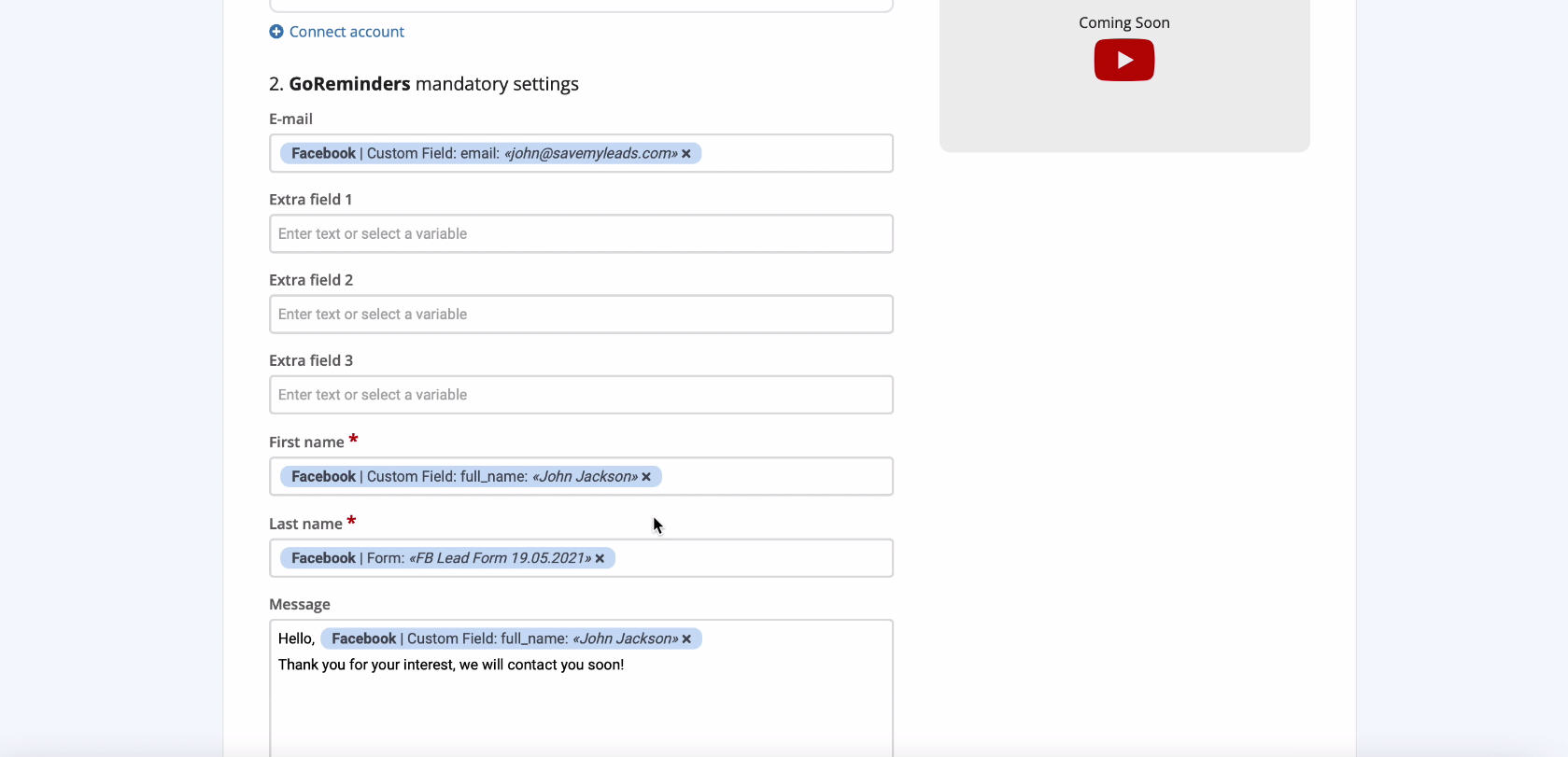Remove the full_name tag in the Message field
The image size is (1568, 757).
point(686,639)
